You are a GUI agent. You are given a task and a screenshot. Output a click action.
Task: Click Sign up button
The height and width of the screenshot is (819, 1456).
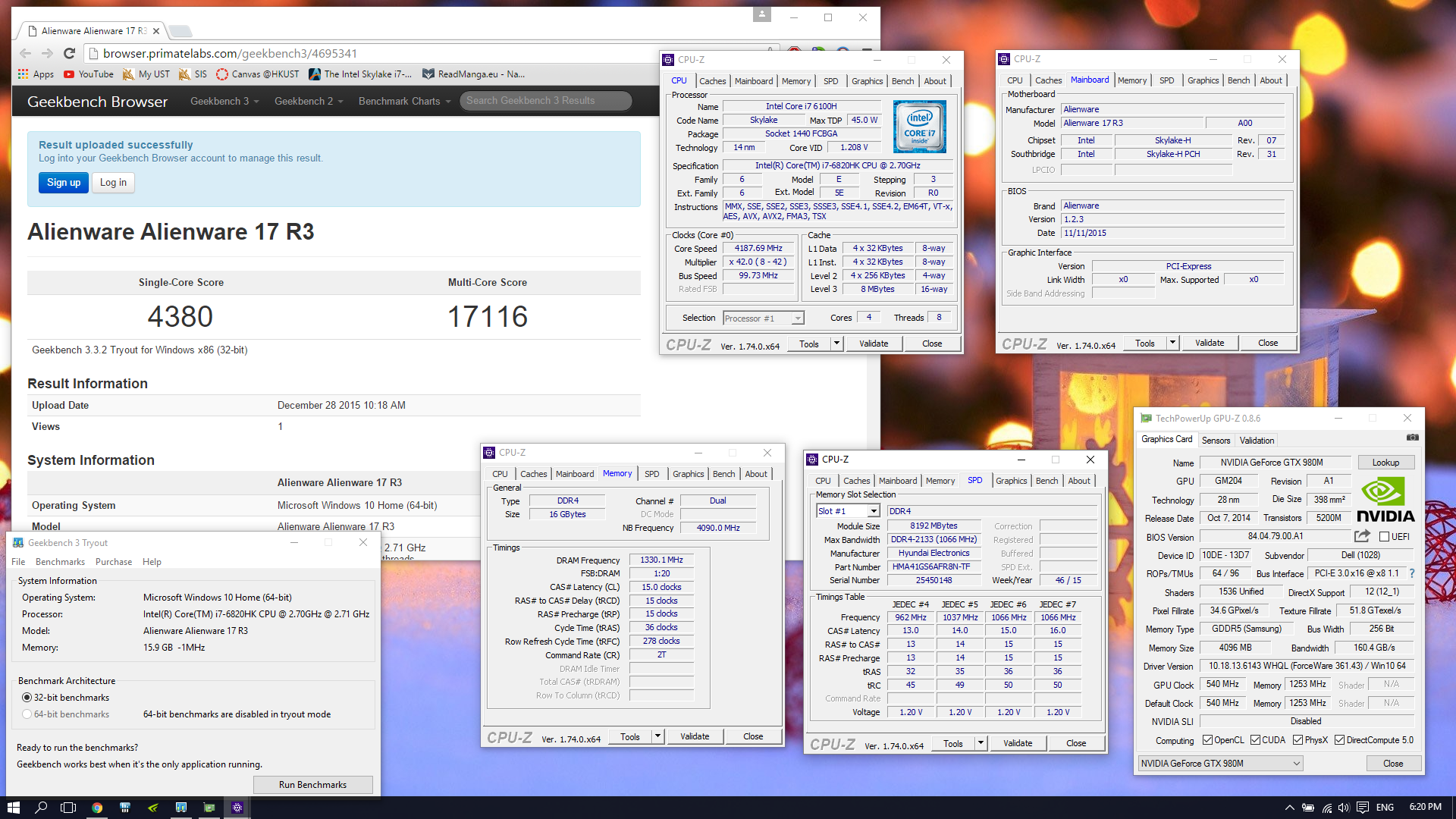64,183
